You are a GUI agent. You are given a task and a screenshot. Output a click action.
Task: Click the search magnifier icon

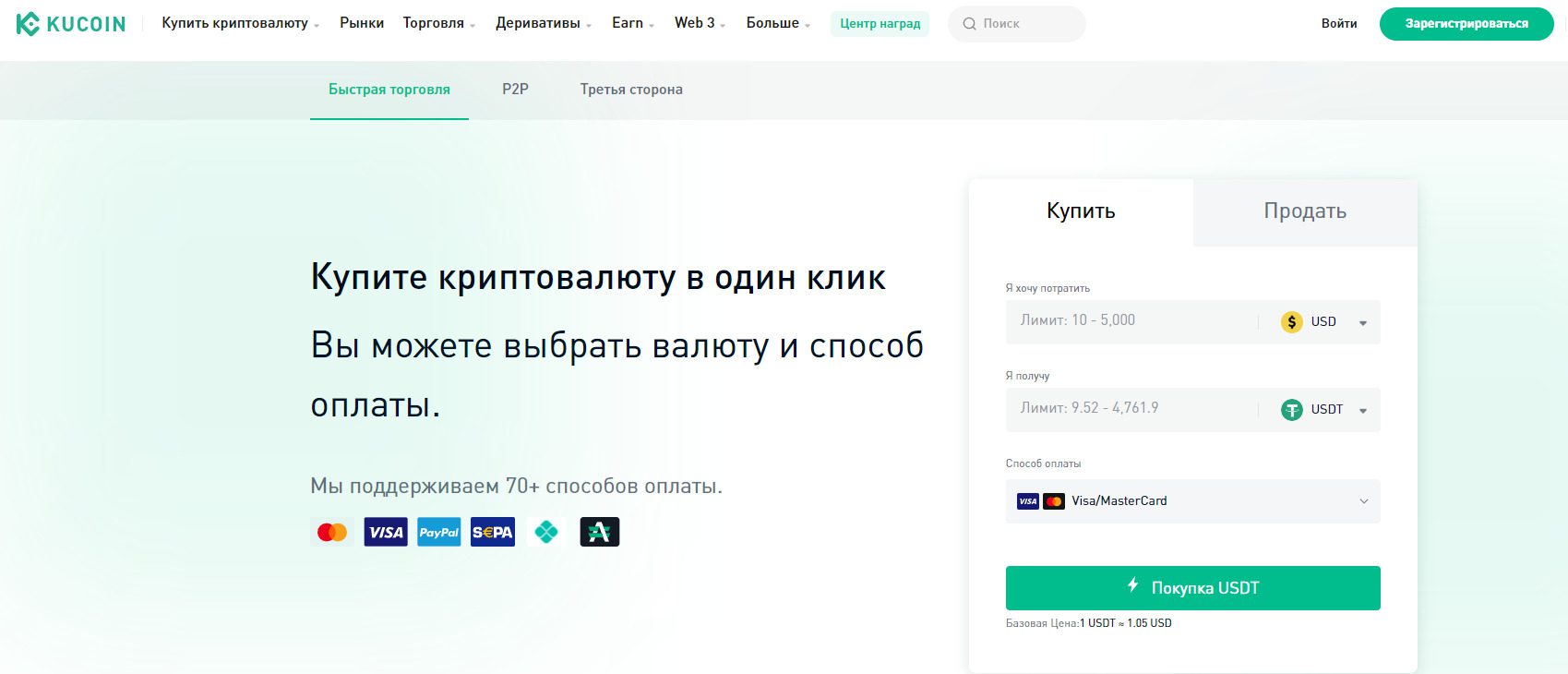969,24
